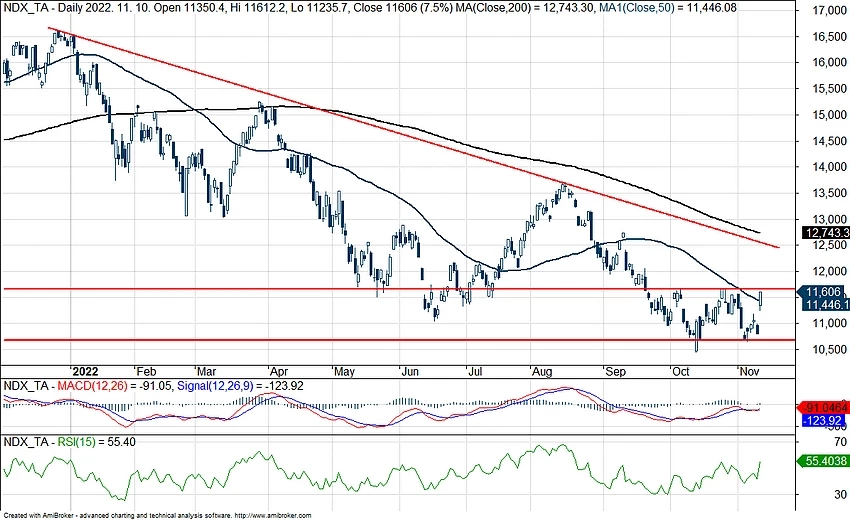Click the 11,446.1 MA50 value tag
Image resolution: width=850 pixels, height=520 pixels.
[x=826, y=305]
